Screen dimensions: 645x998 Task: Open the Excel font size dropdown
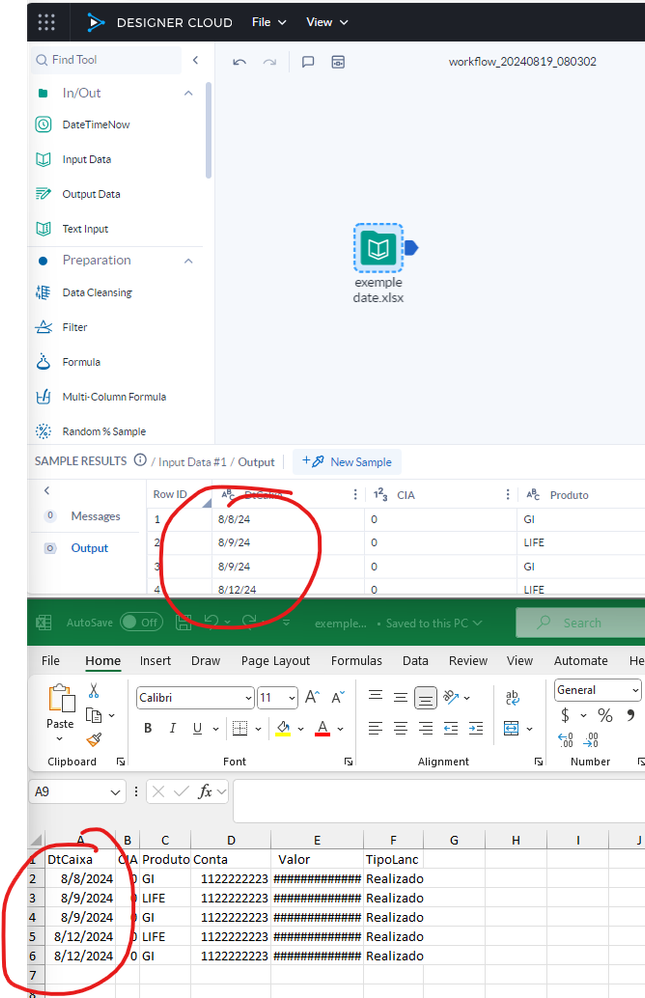tap(292, 698)
